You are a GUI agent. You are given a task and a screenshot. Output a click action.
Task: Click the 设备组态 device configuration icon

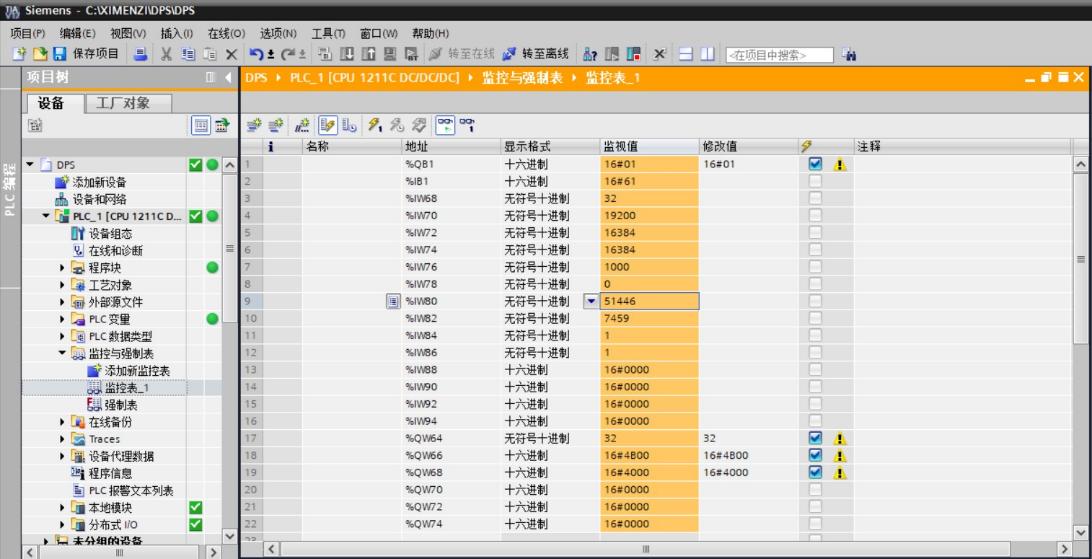78,233
